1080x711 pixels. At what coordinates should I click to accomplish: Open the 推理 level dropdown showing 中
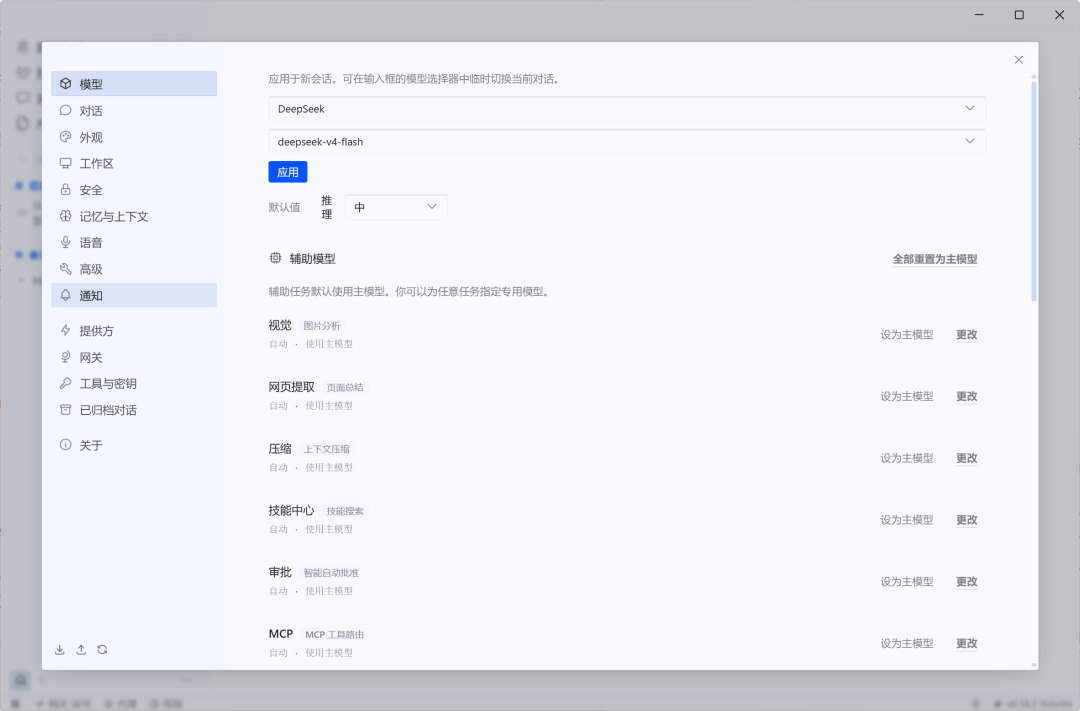(396, 207)
